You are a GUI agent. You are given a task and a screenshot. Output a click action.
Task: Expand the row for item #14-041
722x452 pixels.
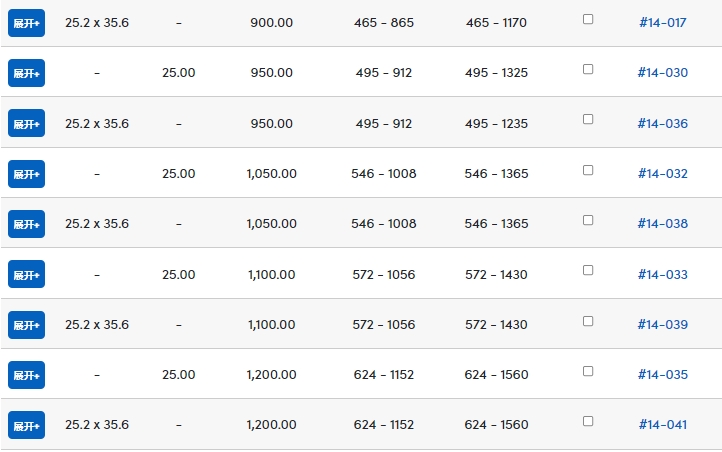(x=26, y=425)
